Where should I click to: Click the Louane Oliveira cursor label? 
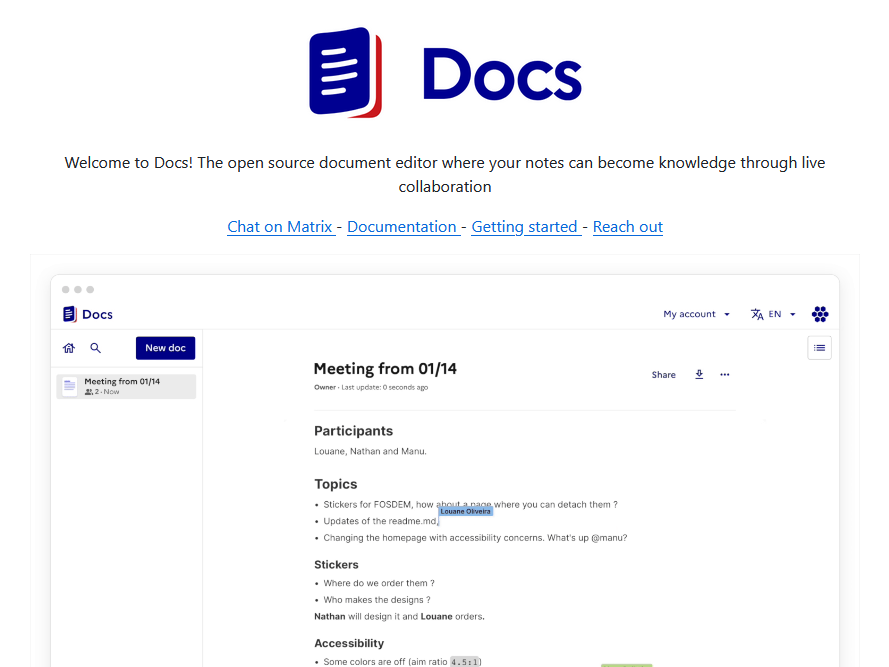pyautogui.click(x=465, y=512)
